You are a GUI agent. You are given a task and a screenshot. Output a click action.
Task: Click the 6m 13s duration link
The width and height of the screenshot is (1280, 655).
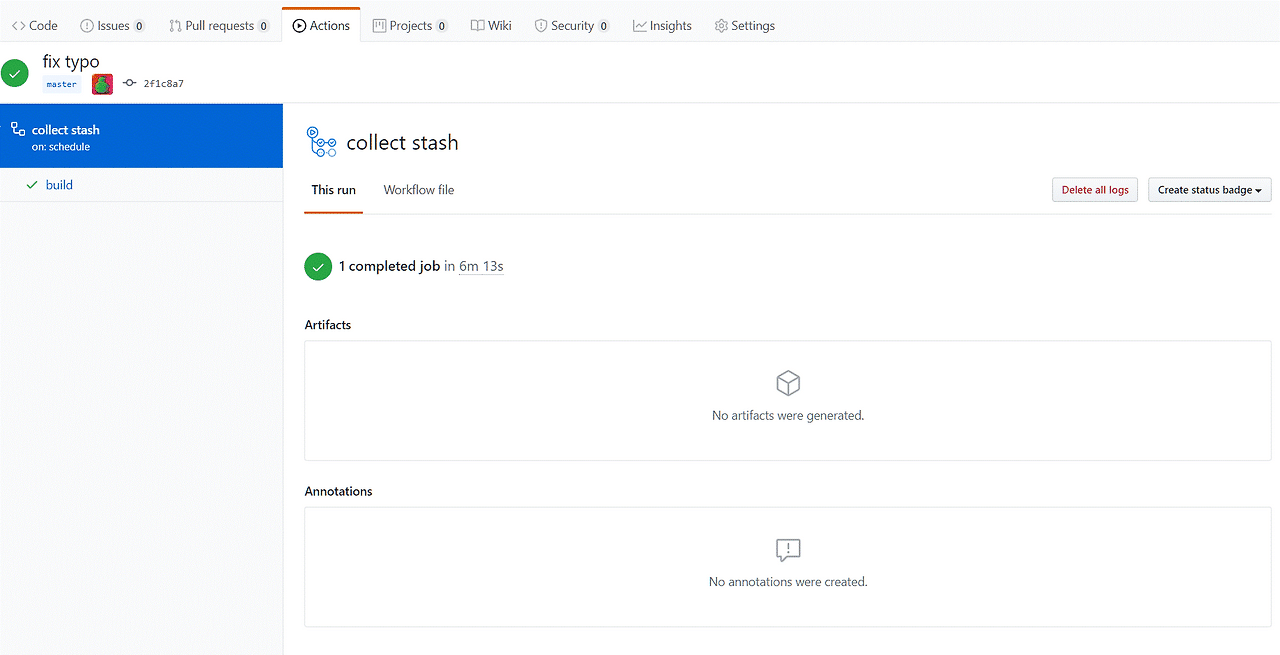(x=481, y=266)
